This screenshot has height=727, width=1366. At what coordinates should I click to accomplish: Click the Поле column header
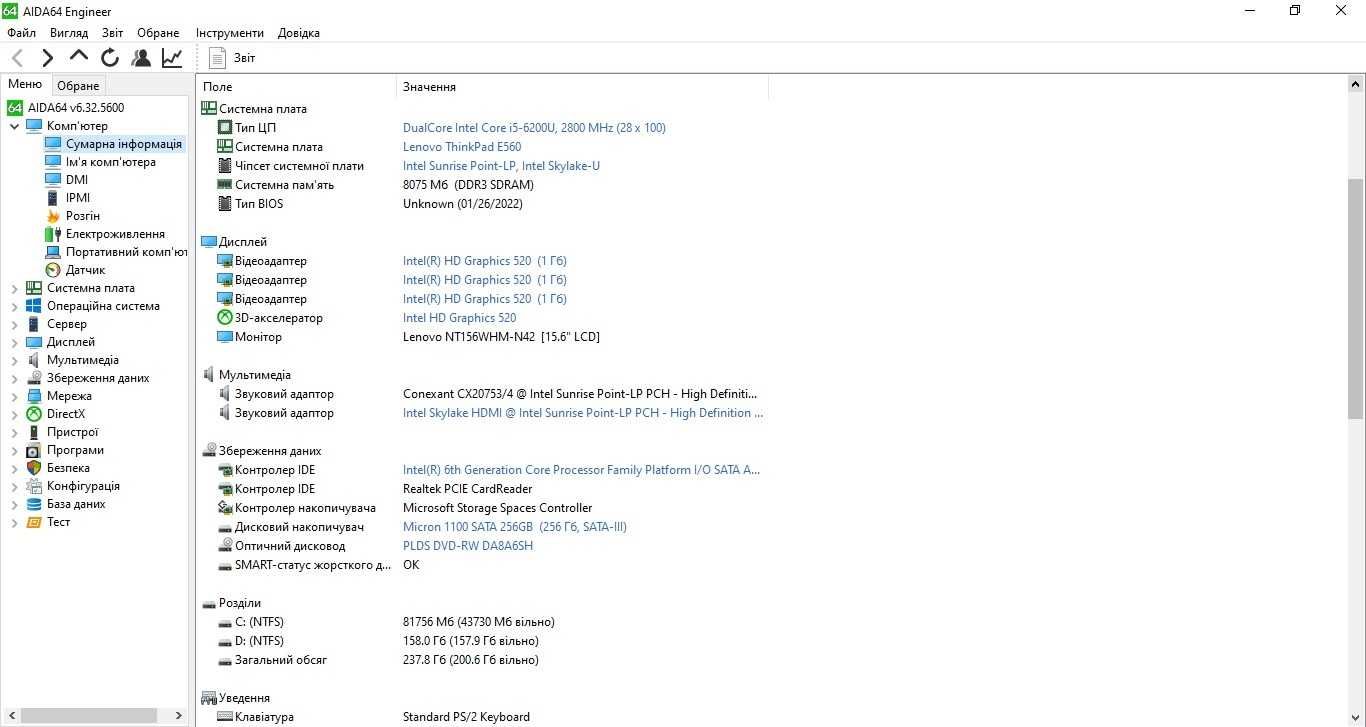coord(296,87)
